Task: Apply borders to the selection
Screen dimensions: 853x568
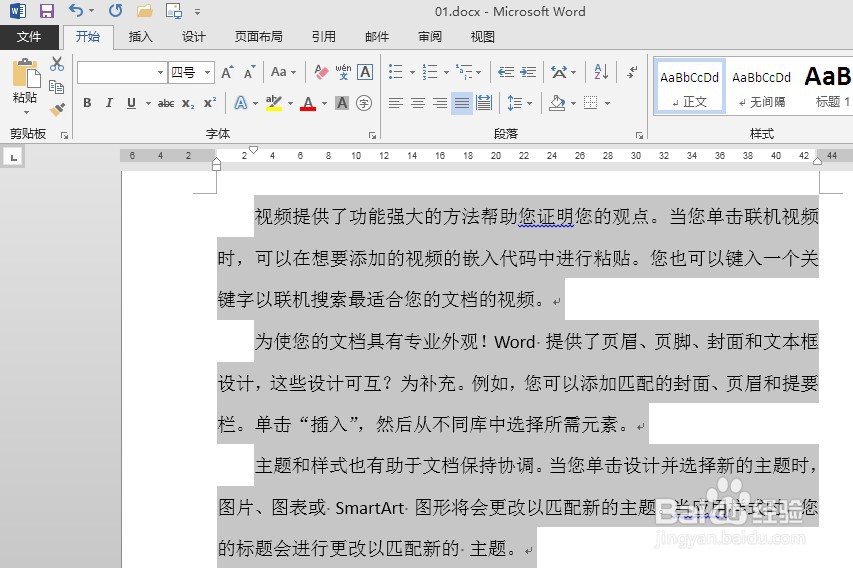Action: tap(590, 103)
